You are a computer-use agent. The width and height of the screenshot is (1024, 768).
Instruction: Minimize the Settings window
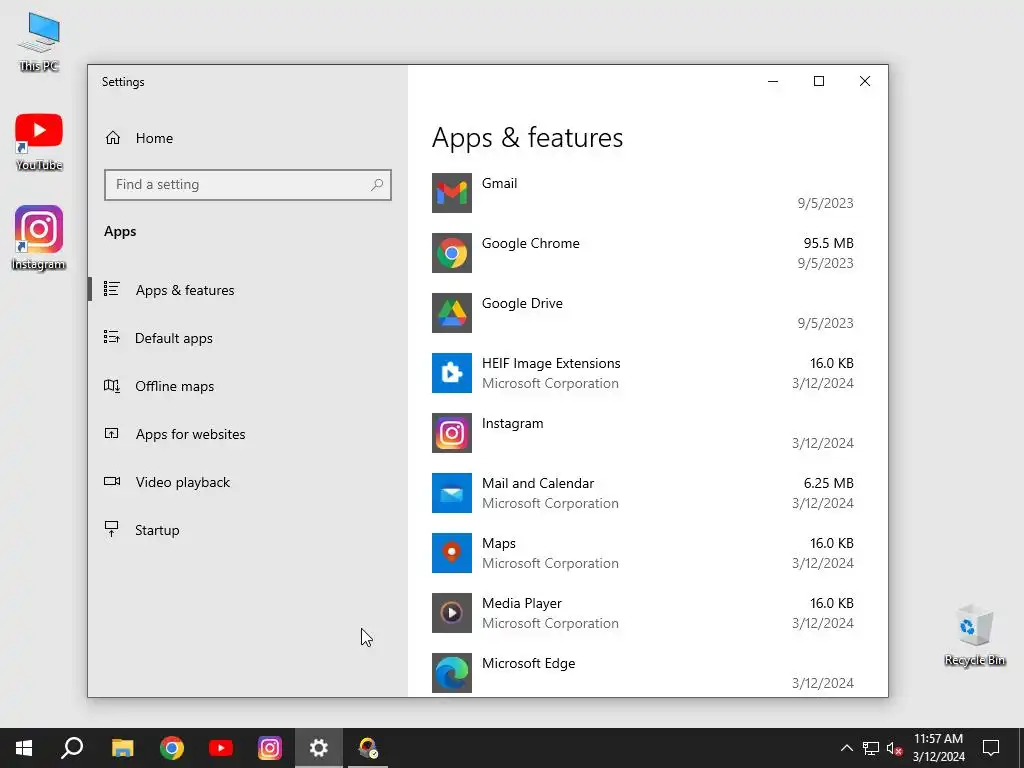[x=773, y=81]
